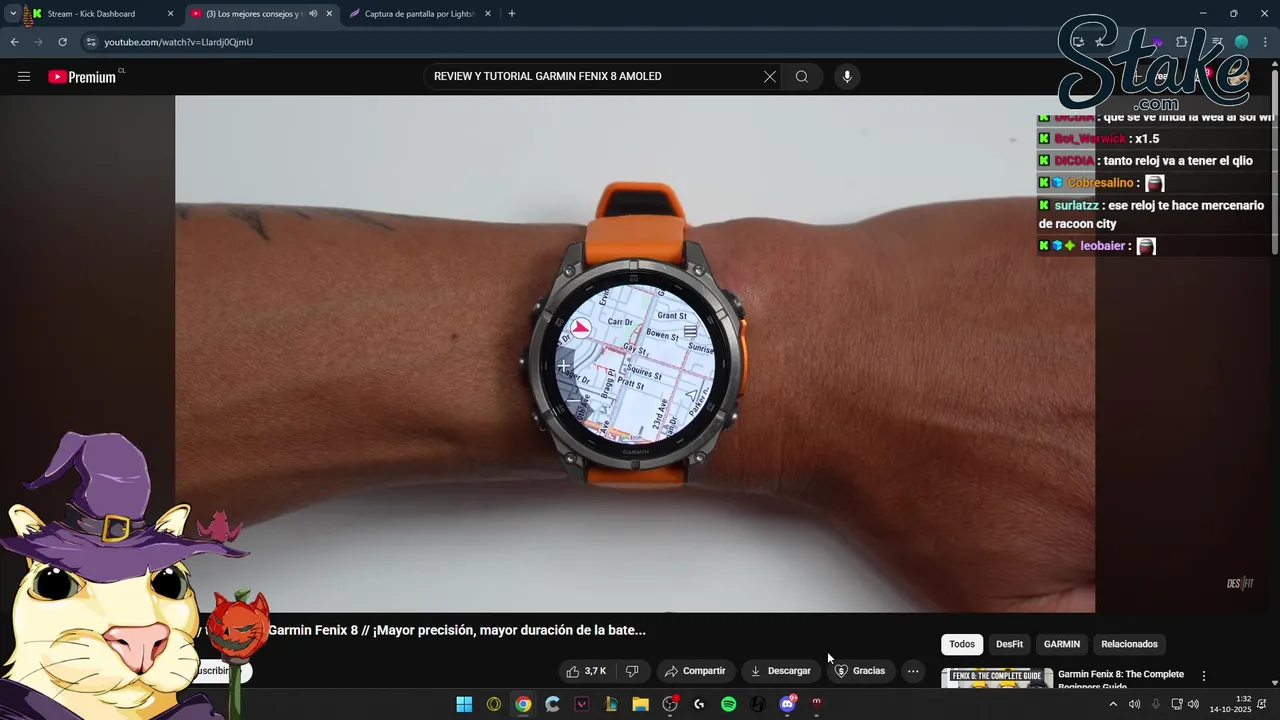Reload the YouTube page

[x=62, y=42]
